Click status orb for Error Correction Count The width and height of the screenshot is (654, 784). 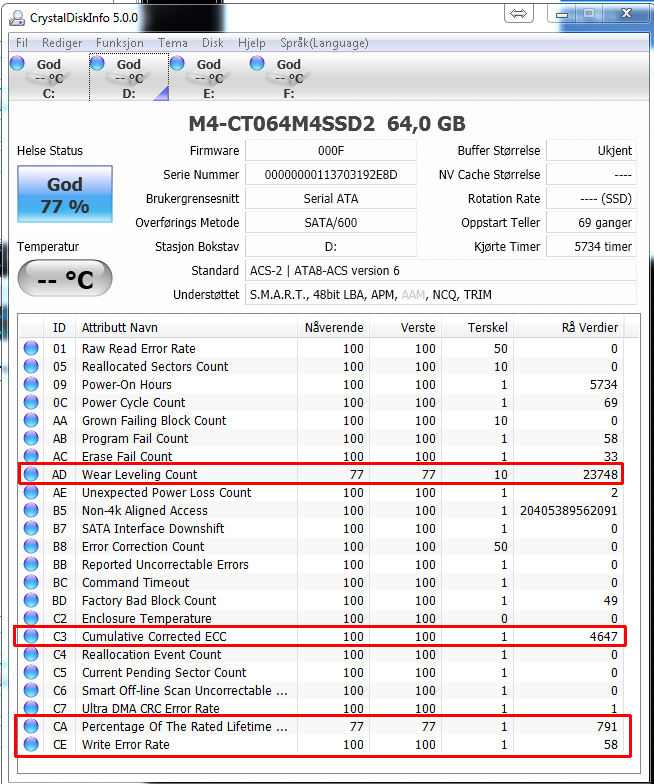(x=31, y=546)
